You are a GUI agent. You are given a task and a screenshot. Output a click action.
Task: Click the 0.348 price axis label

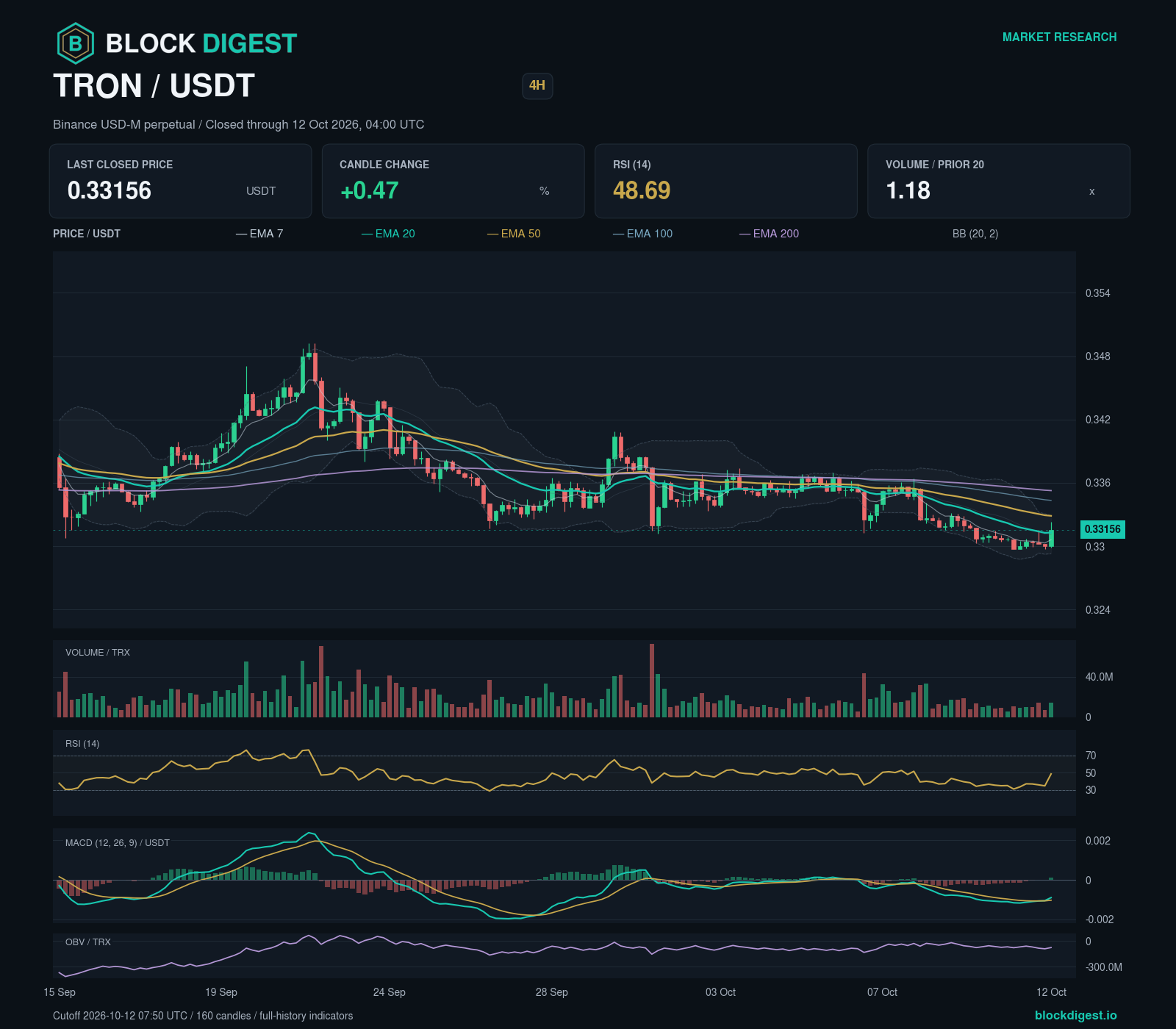pos(1098,356)
